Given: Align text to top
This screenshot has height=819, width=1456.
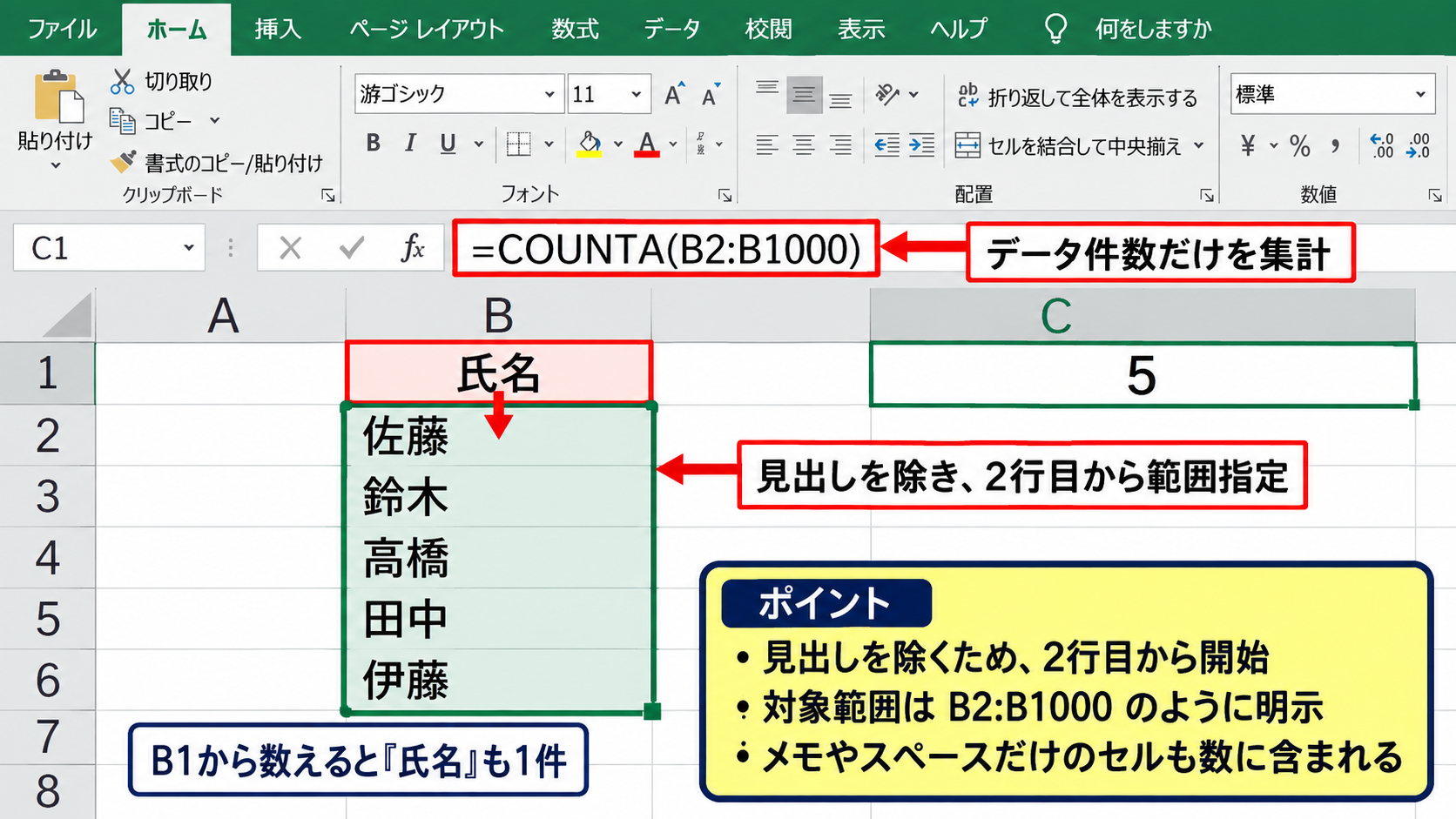Looking at the screenshot, I should (x=767, y=88).
